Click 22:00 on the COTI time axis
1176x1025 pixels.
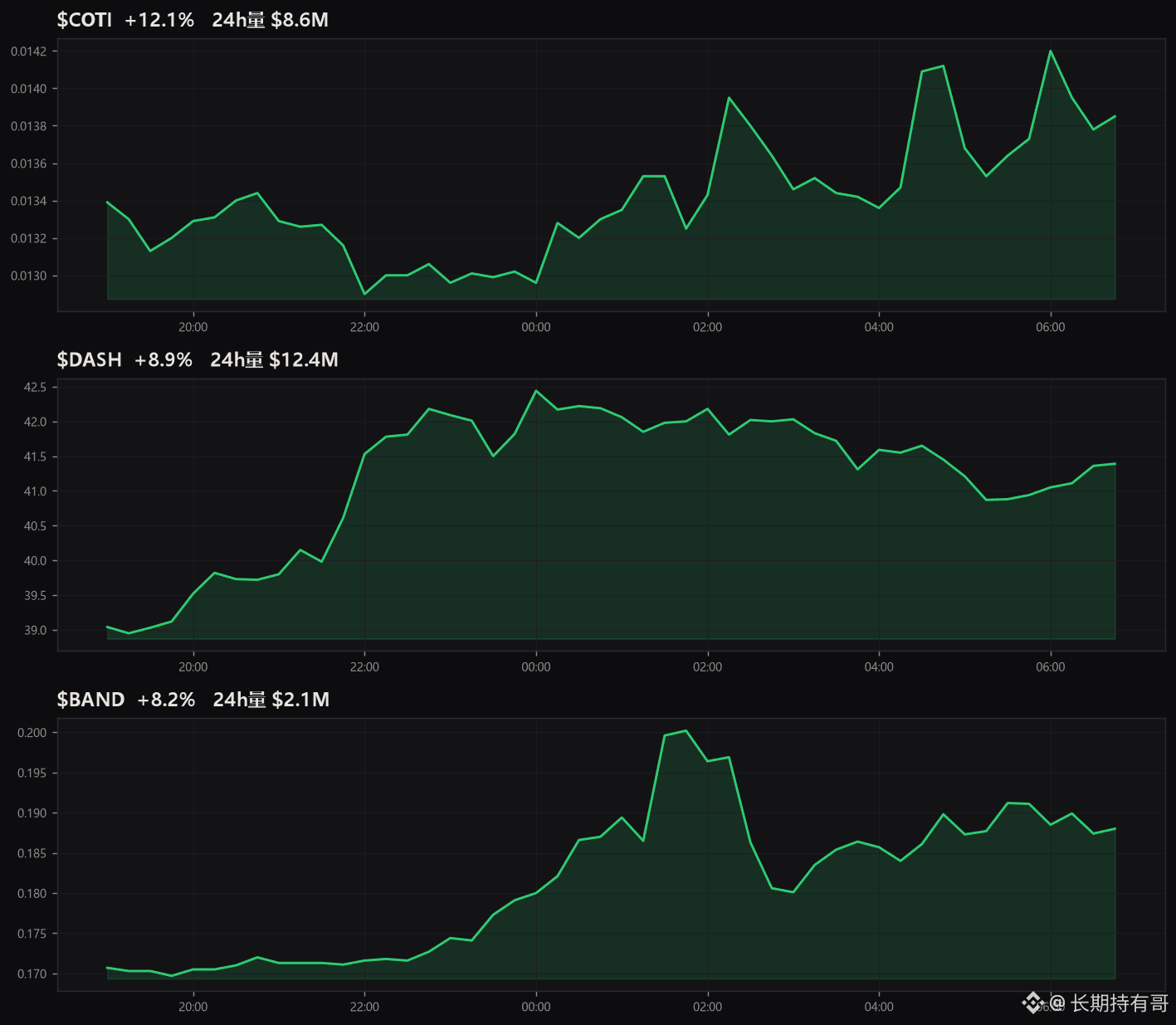[x=364, y=327]
